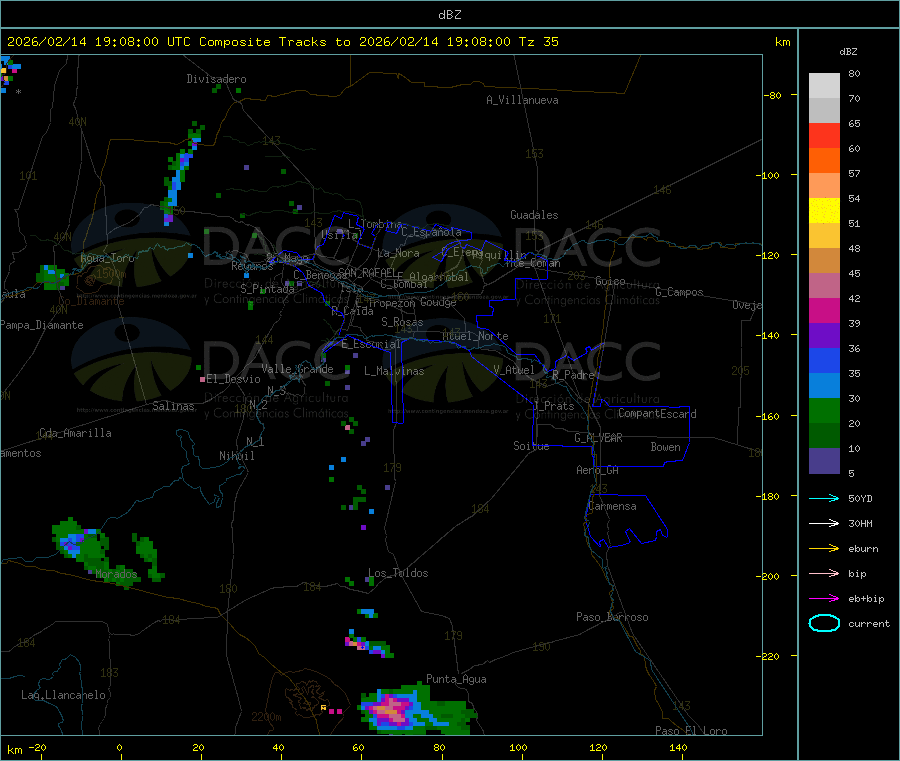Click the 'Guadales' map label
The width and height of the screenshot is (900, 761).
coord(534,215)
